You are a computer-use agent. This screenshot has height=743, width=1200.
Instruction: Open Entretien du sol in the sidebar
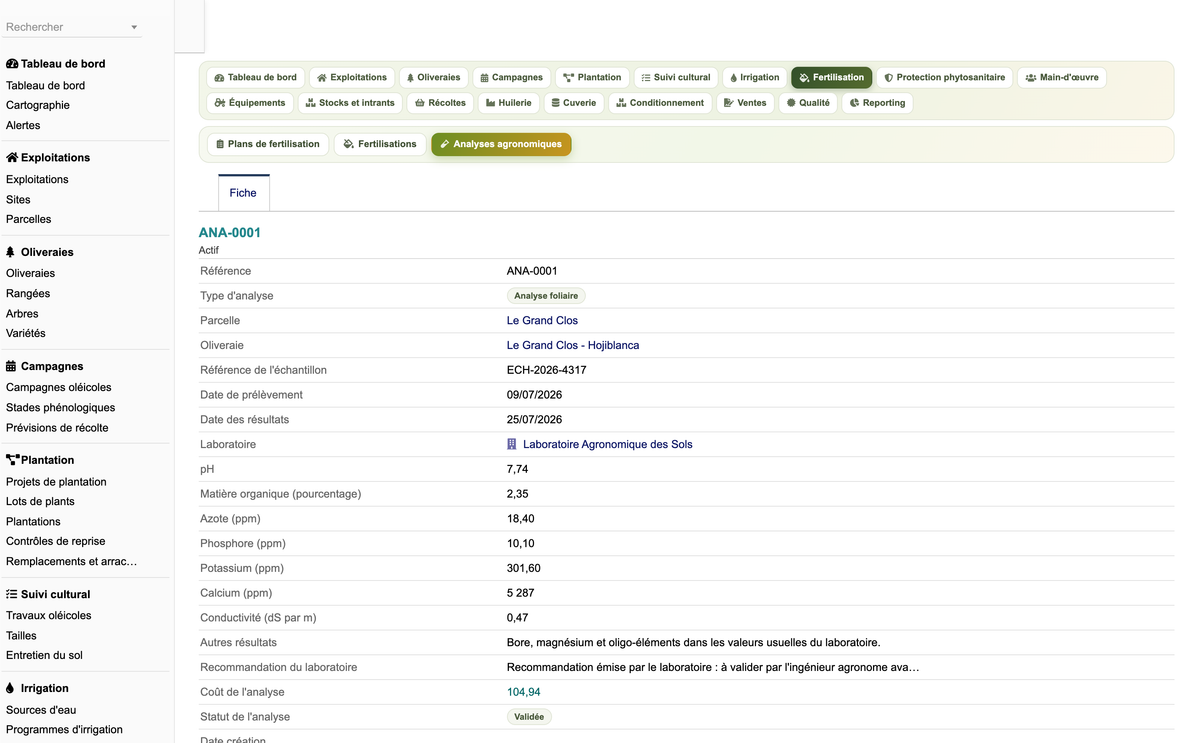(x=44, y=655)
